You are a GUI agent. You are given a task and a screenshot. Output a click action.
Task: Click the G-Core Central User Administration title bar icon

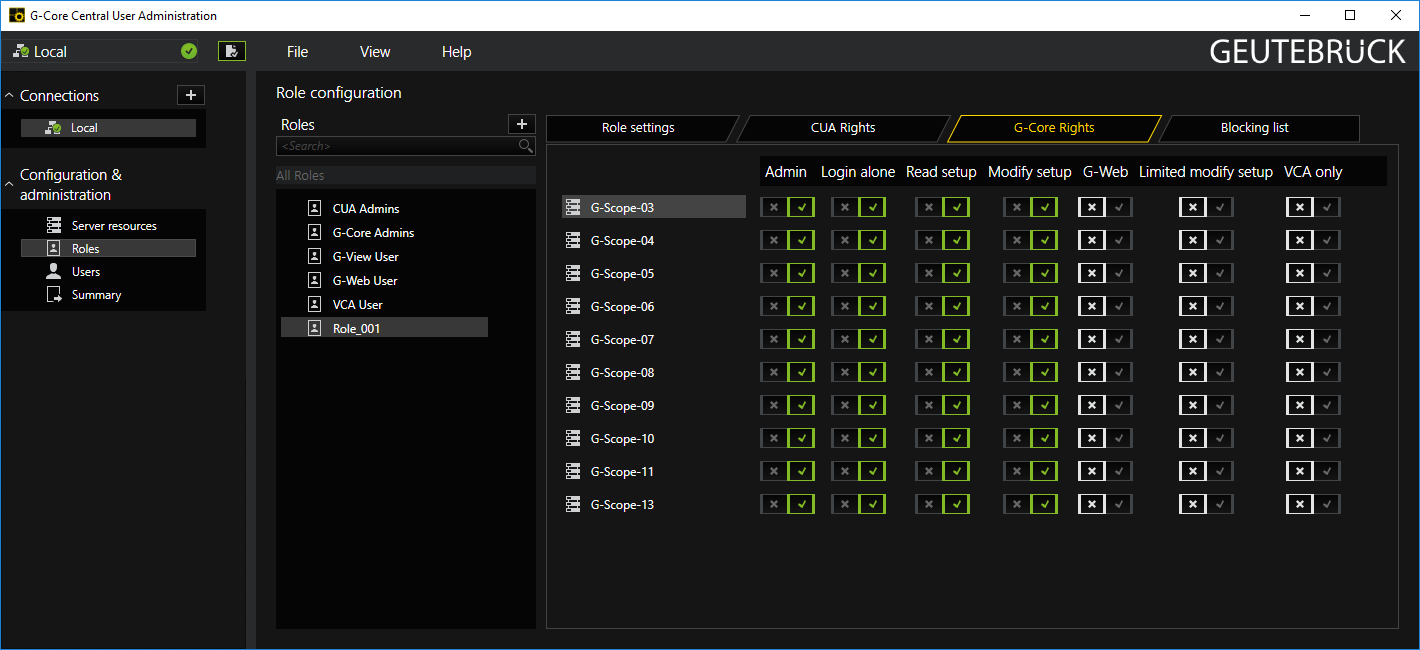17,15
